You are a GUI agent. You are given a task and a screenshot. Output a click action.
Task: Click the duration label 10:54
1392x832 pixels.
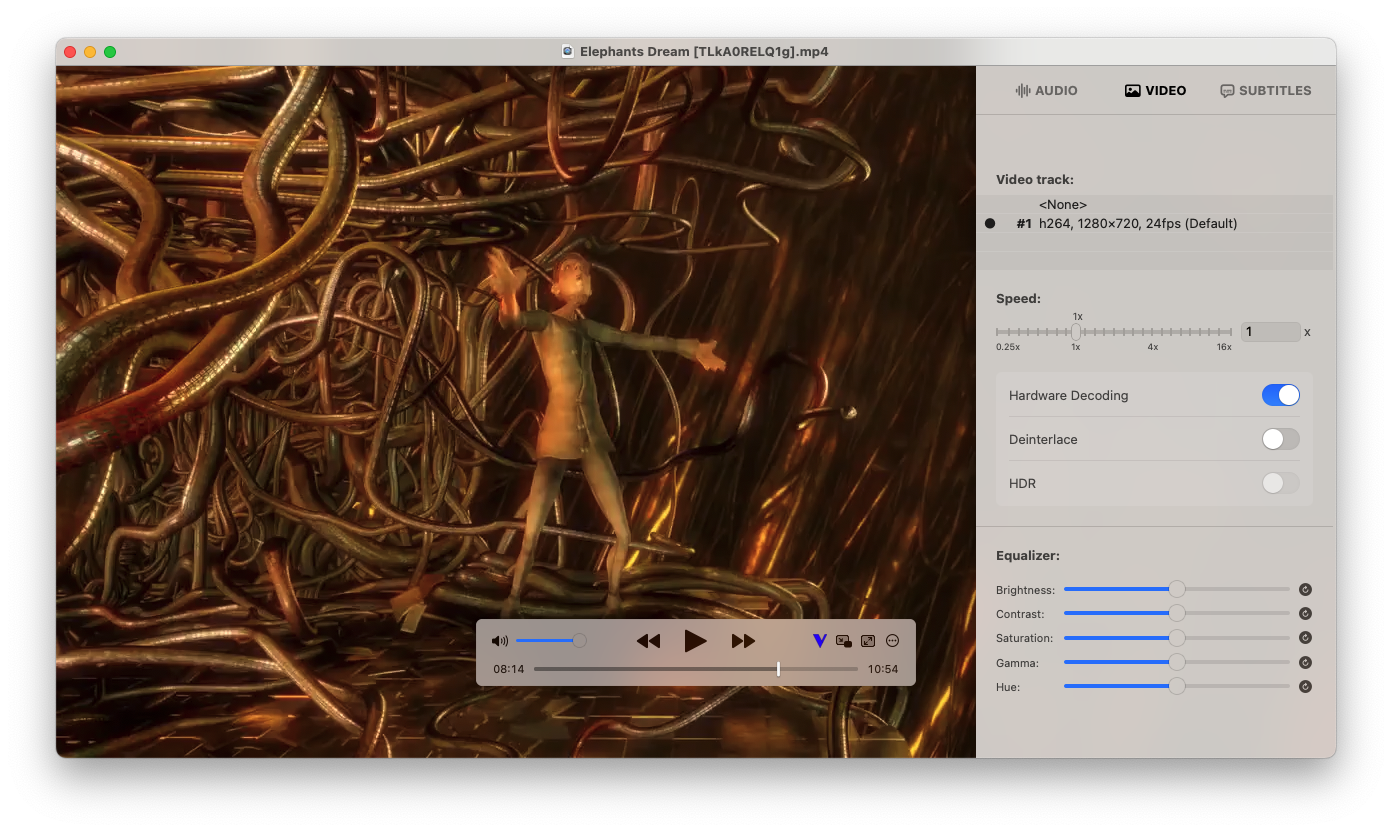point(883,669)
